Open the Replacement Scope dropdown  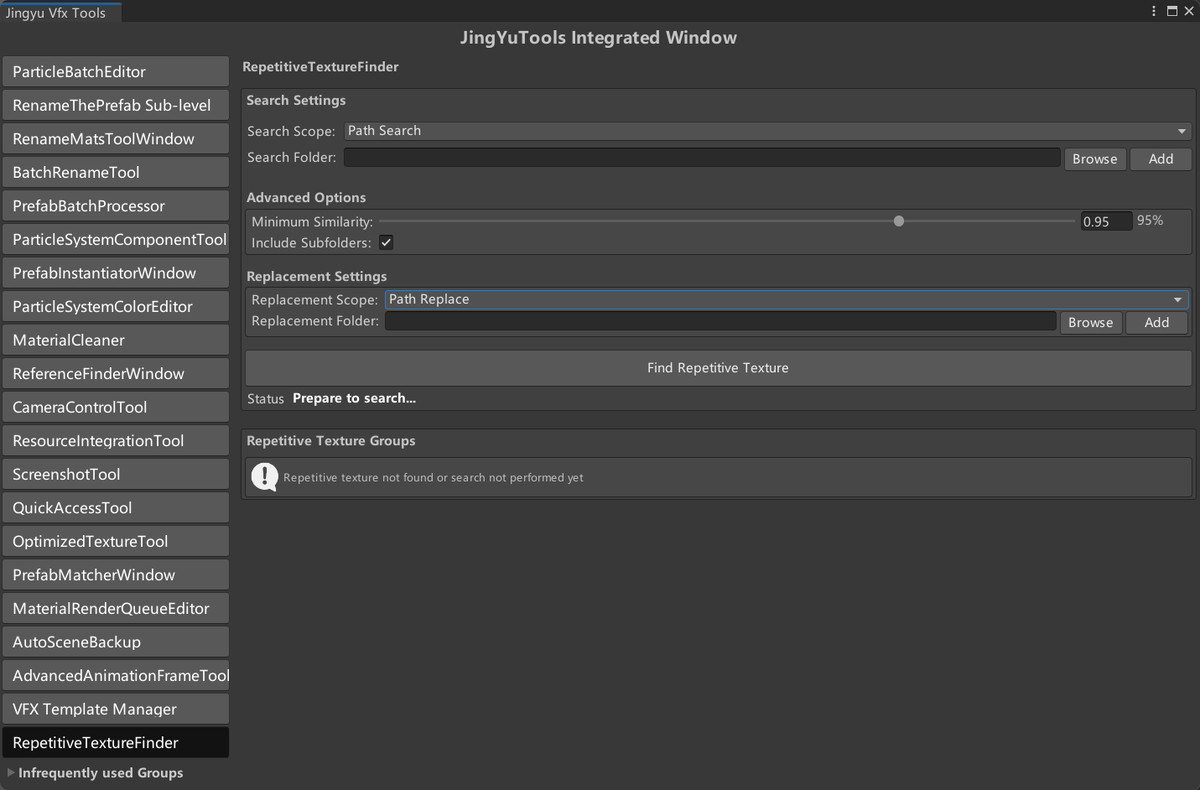point(786,299)
